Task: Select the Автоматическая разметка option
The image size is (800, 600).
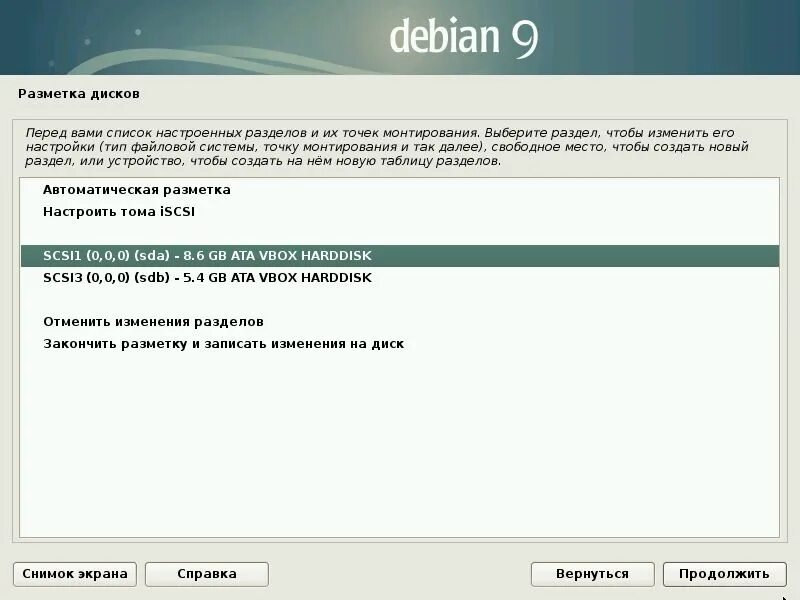Action: (399, 190)
